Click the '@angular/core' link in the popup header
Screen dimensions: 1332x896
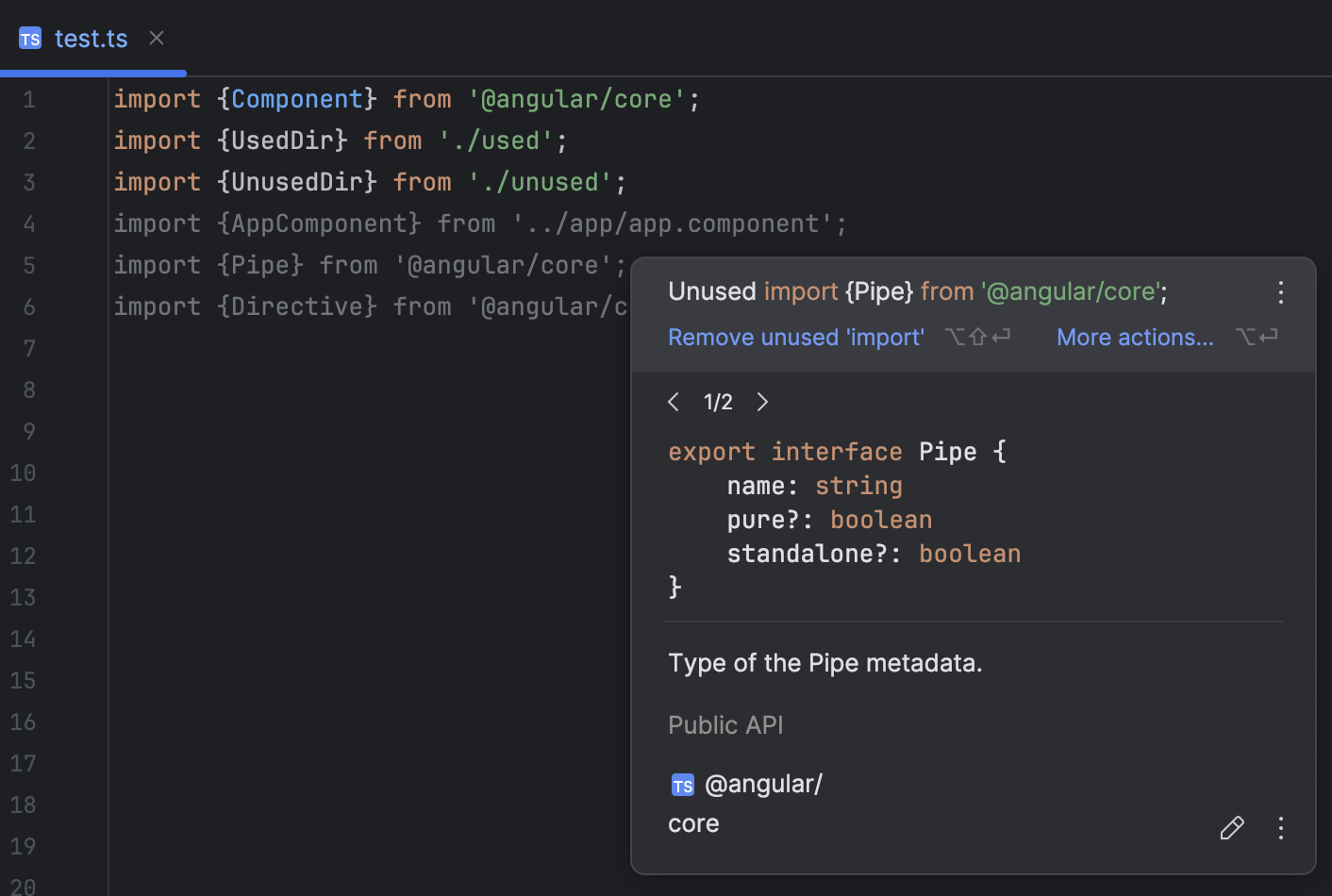coord(1071,291)
